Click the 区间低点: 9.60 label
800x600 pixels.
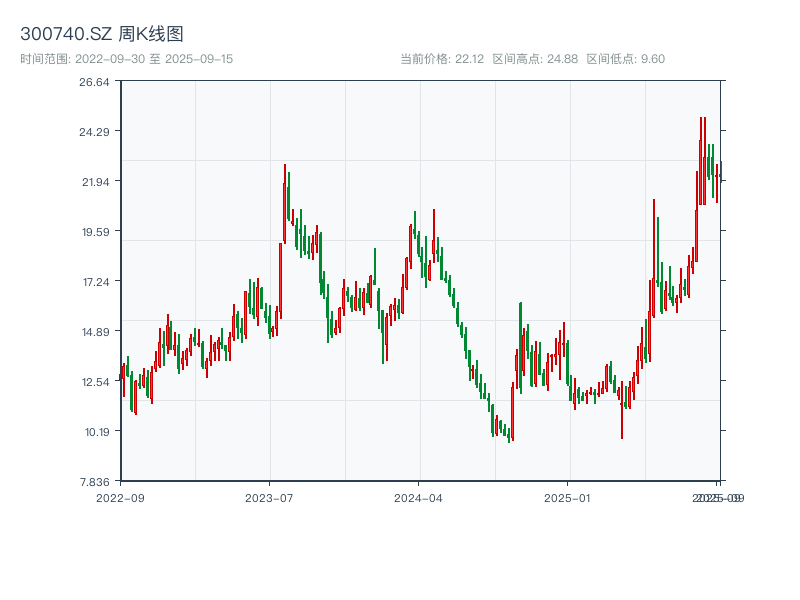tap(626, 59)
